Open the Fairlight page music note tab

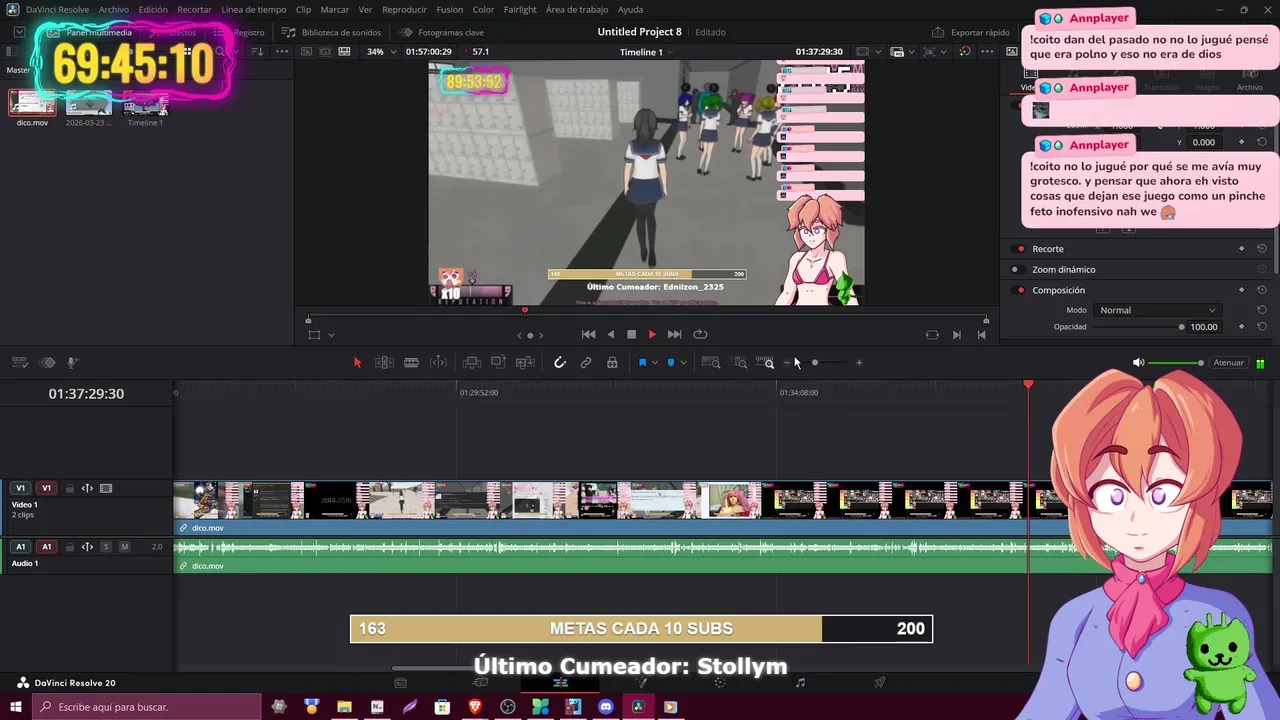800,683
